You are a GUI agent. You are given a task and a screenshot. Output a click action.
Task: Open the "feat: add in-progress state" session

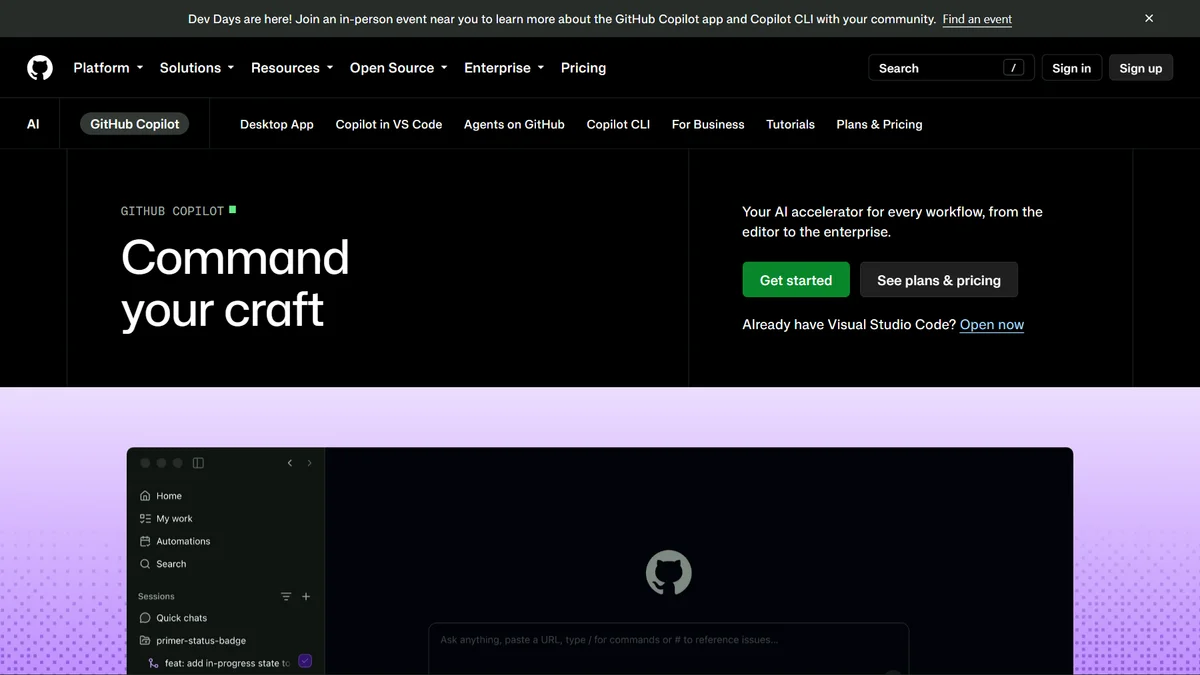(219, 663)
